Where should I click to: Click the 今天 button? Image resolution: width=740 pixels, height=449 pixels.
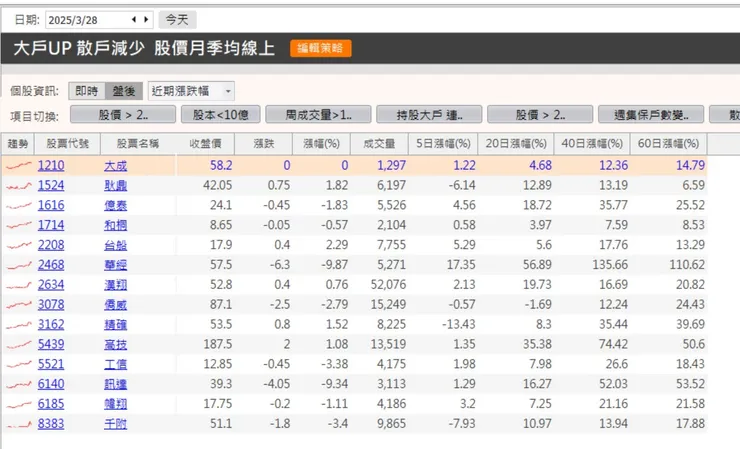point(177,20)
